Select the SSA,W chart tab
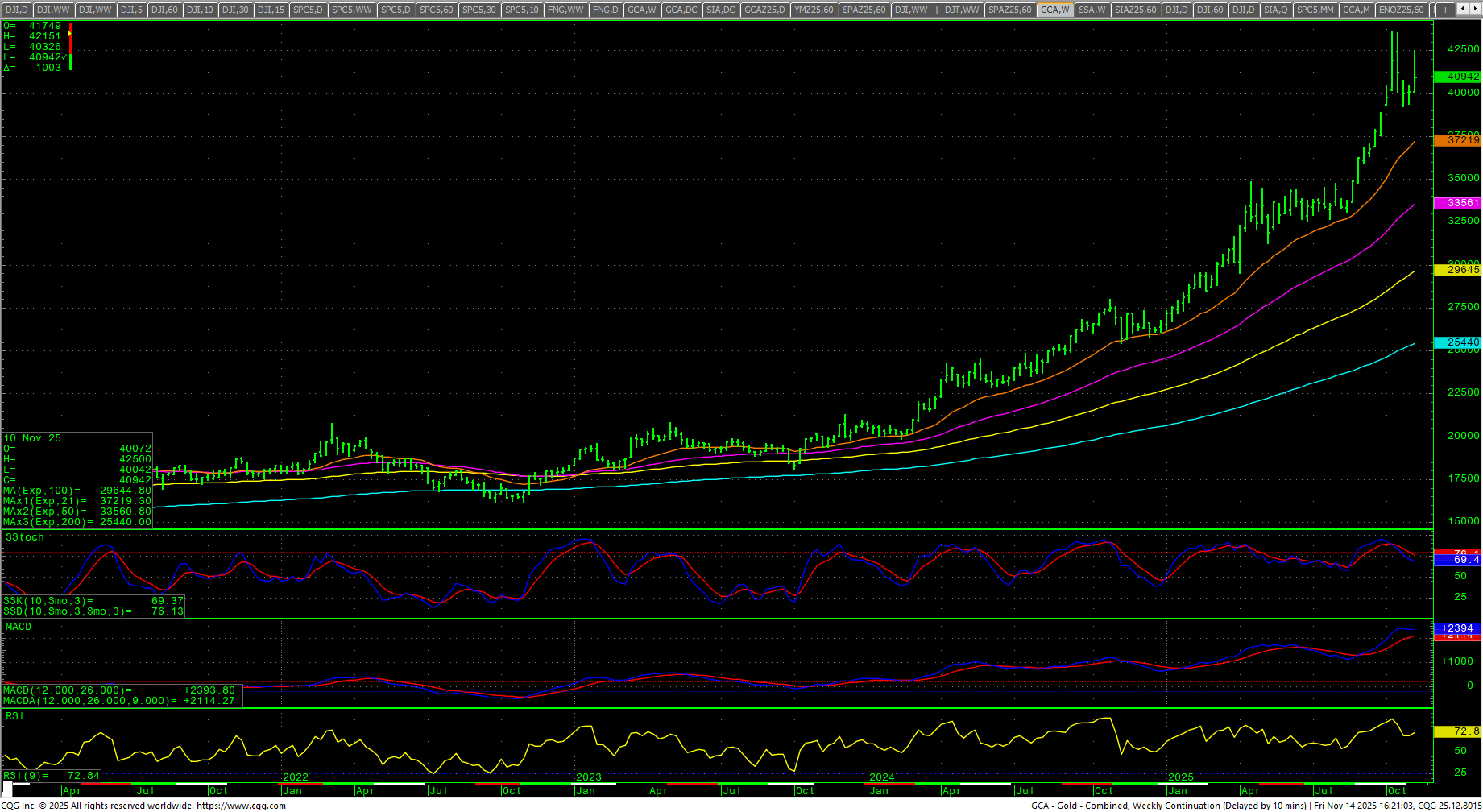The image size is (1483, 812). 1092,10
